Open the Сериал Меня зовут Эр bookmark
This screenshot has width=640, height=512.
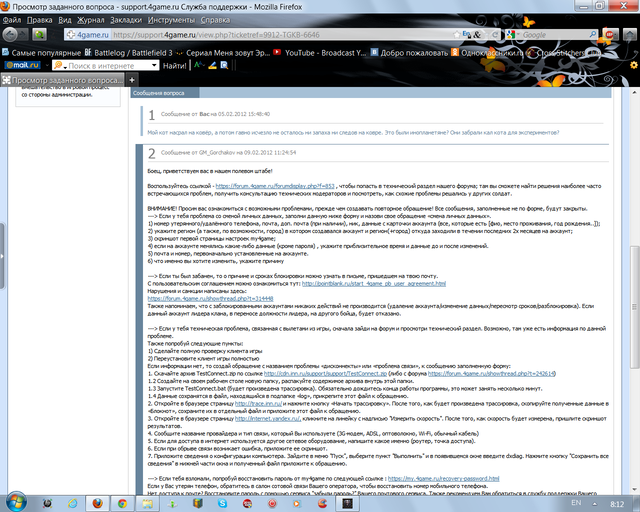click(x=223, y=53)
